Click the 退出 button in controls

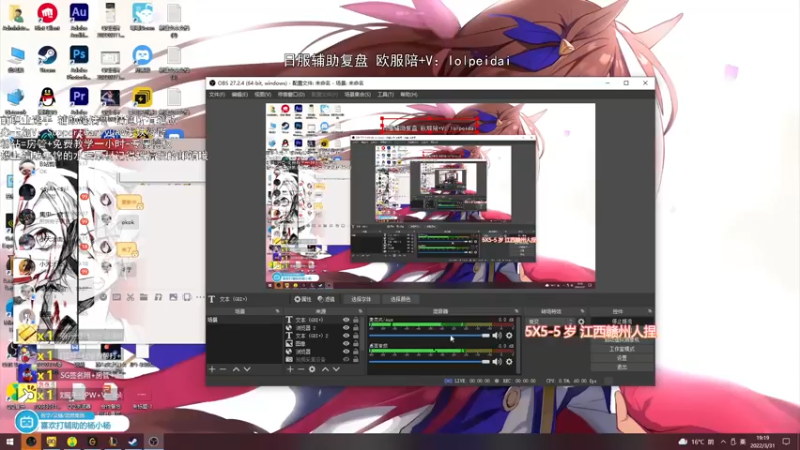[621, 367]
